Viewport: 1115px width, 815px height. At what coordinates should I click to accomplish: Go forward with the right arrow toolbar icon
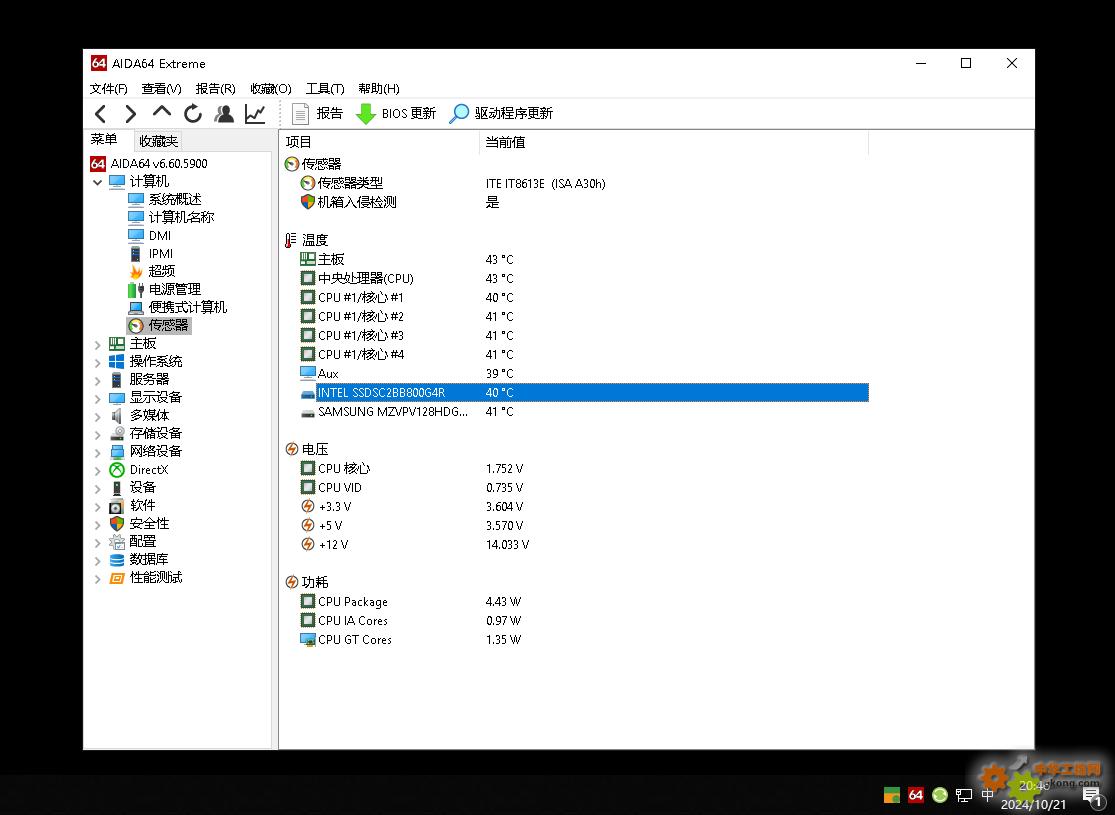[131, 114]
